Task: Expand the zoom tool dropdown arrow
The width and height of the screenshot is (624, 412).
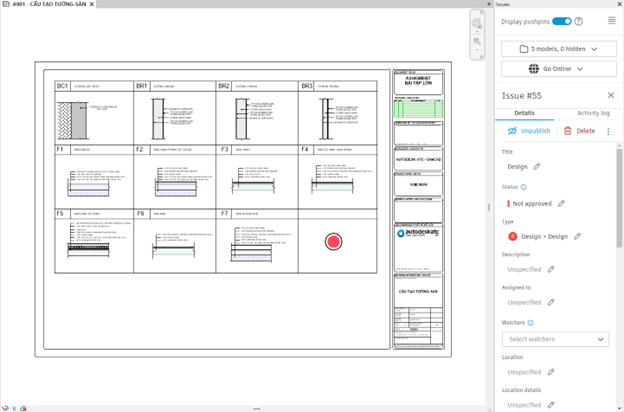Action: point(477,50)
